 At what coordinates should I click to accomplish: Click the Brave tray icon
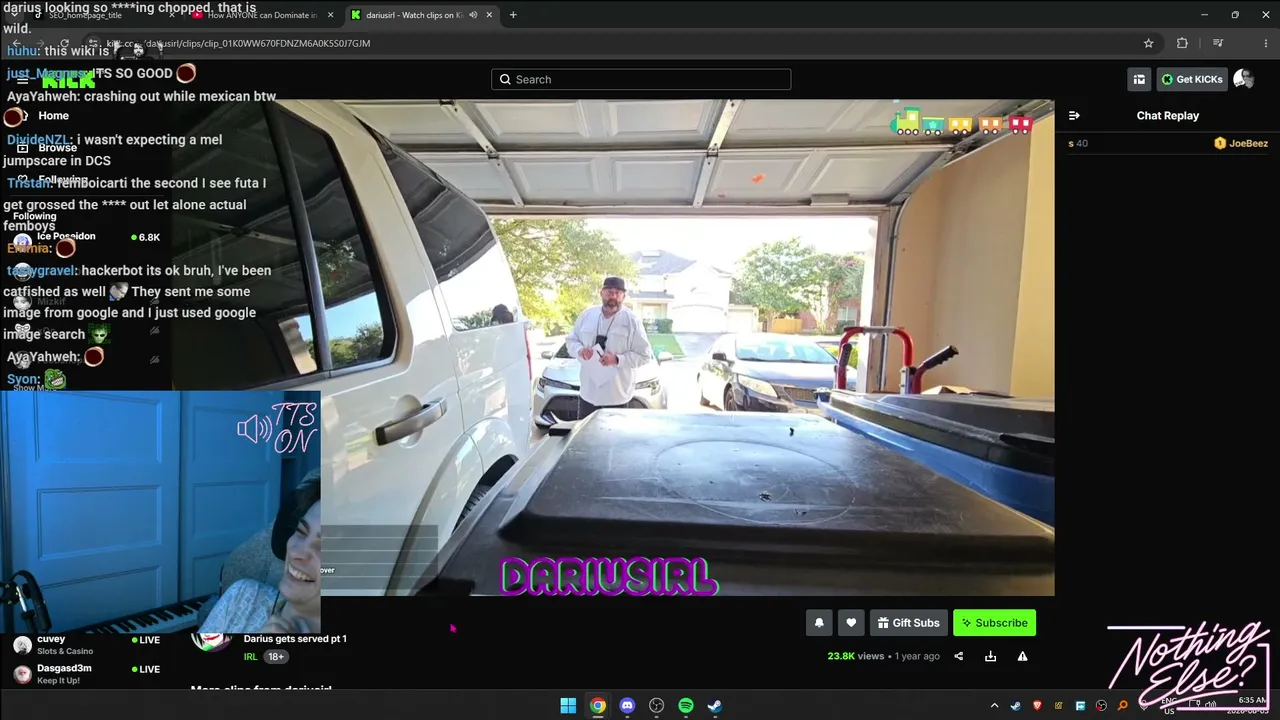click(1037, 706)
